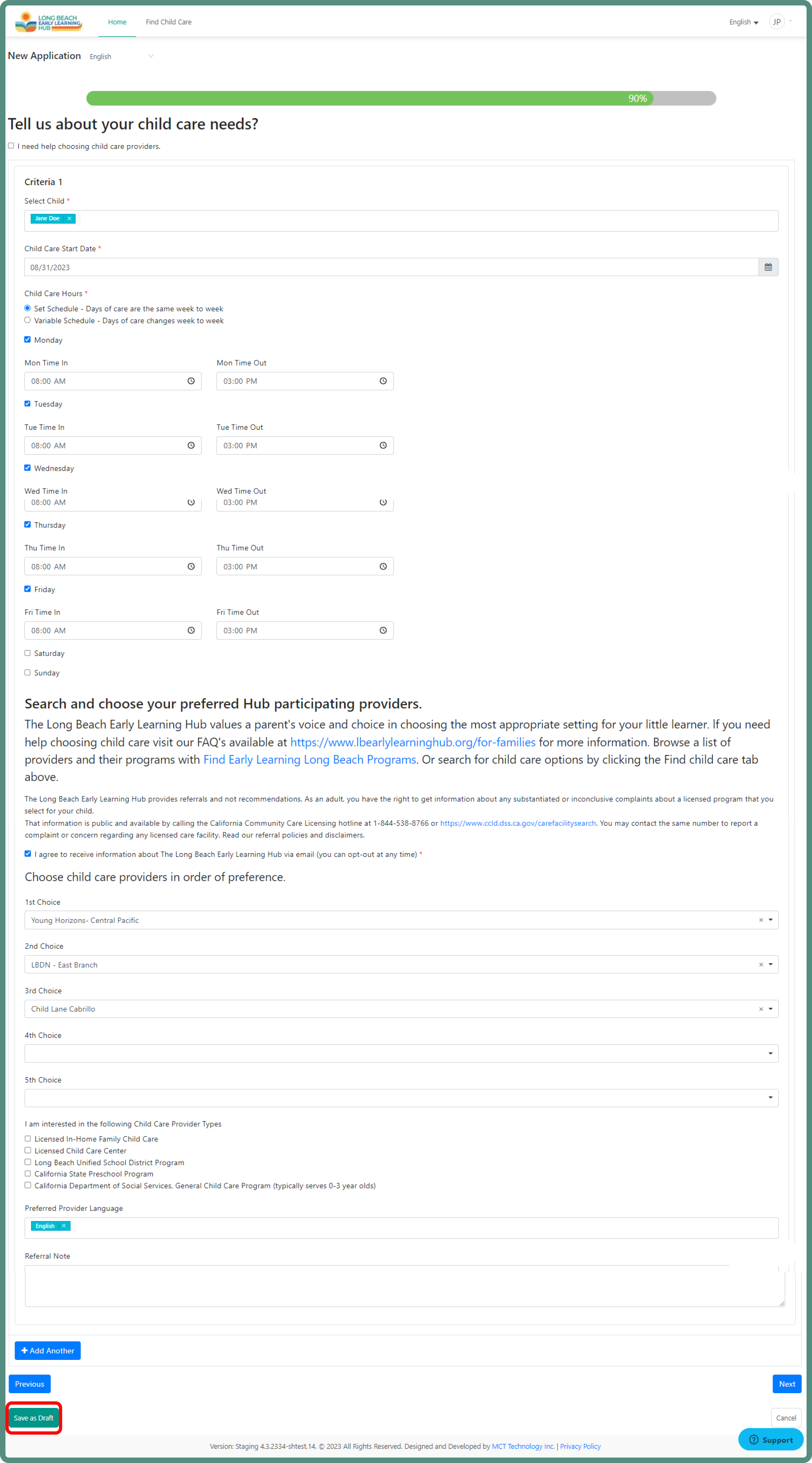Click Save as Draft button
The height and width of the screenshot is (1463, 812).
pyautogui.click(x=34, y=1417)
